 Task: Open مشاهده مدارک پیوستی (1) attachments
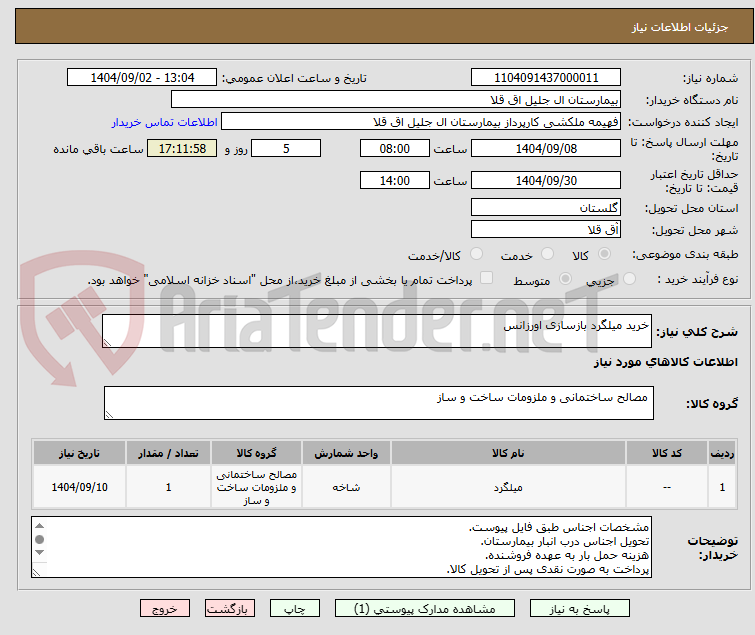click(x=424, y=609)
